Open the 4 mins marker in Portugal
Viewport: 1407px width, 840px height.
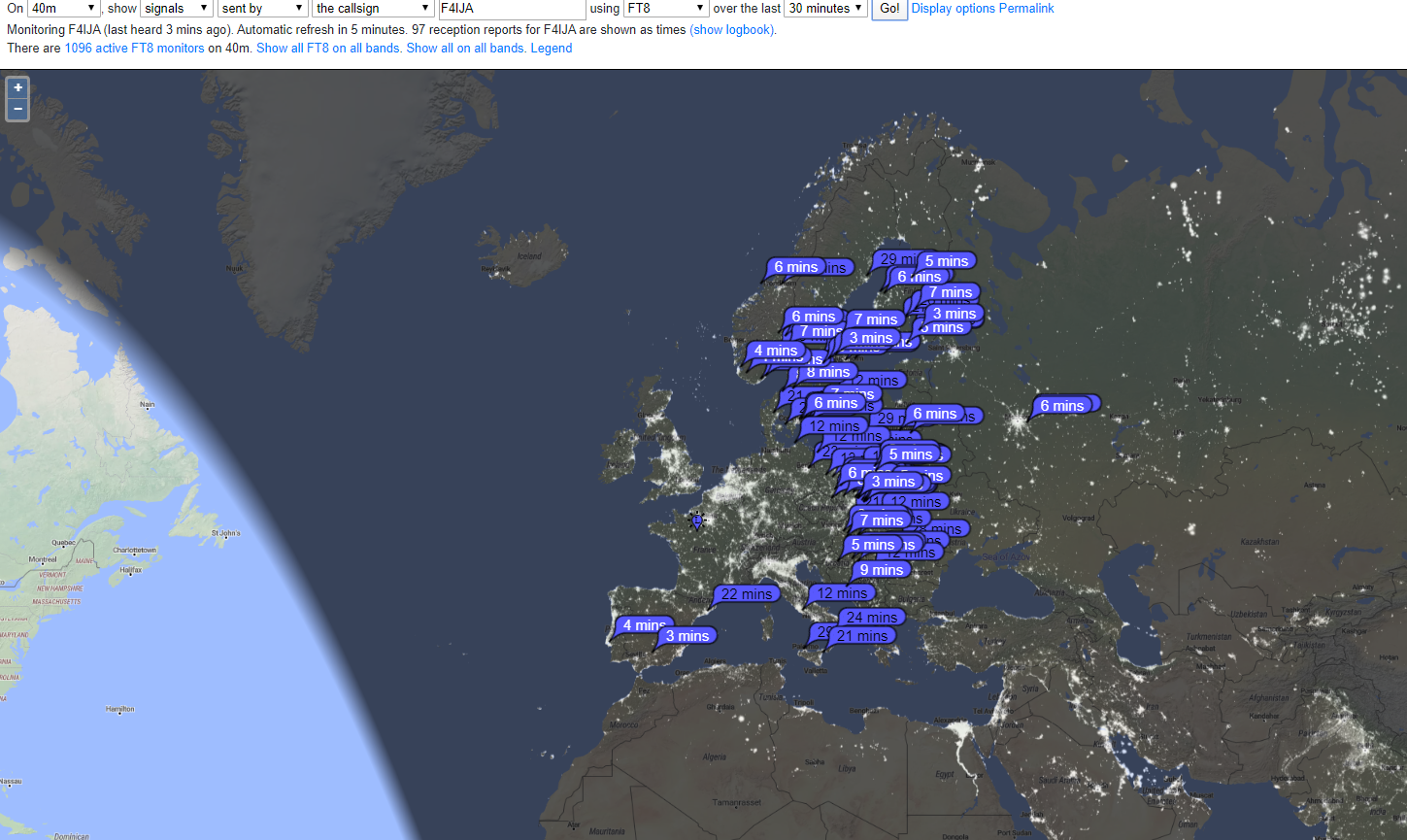642,625
